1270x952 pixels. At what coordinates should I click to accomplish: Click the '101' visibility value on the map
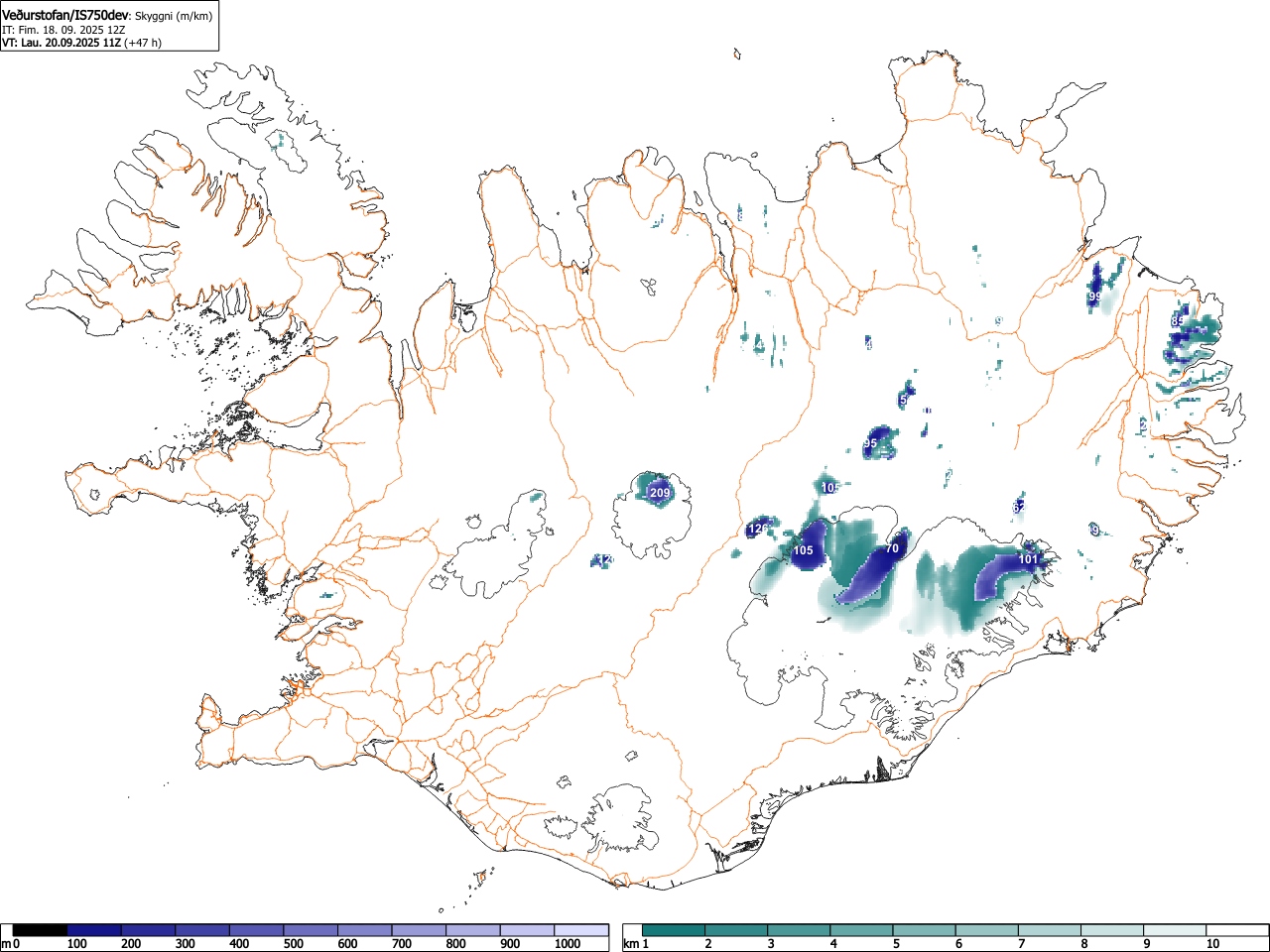tap(1028, 559)
